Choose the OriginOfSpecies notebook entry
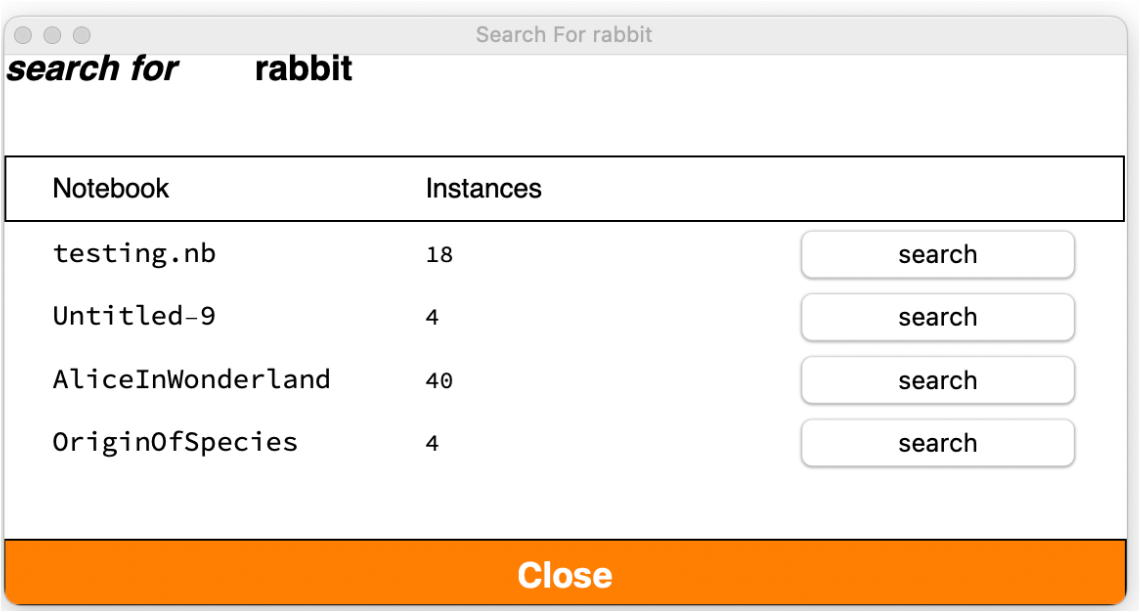 tap(175, 442)
